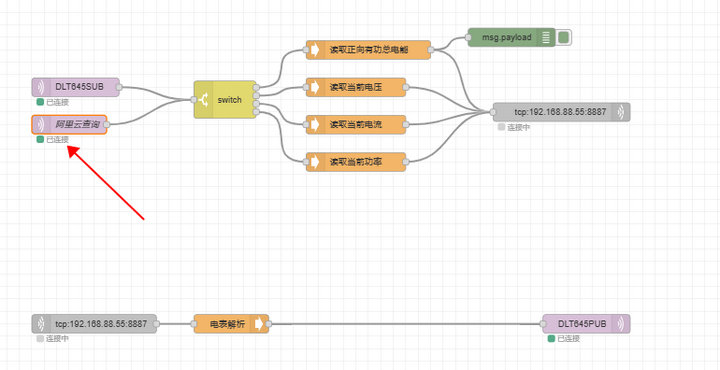
Task: Click the output port of DLT645SUB node
Action: coord(119,87)
